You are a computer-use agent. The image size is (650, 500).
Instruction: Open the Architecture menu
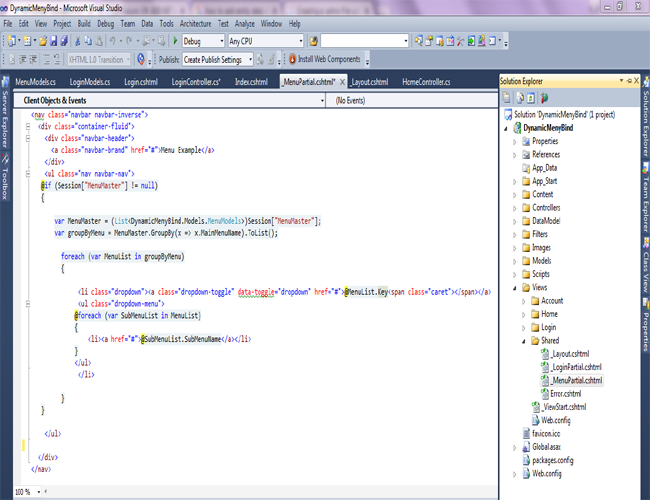point(195,23)
